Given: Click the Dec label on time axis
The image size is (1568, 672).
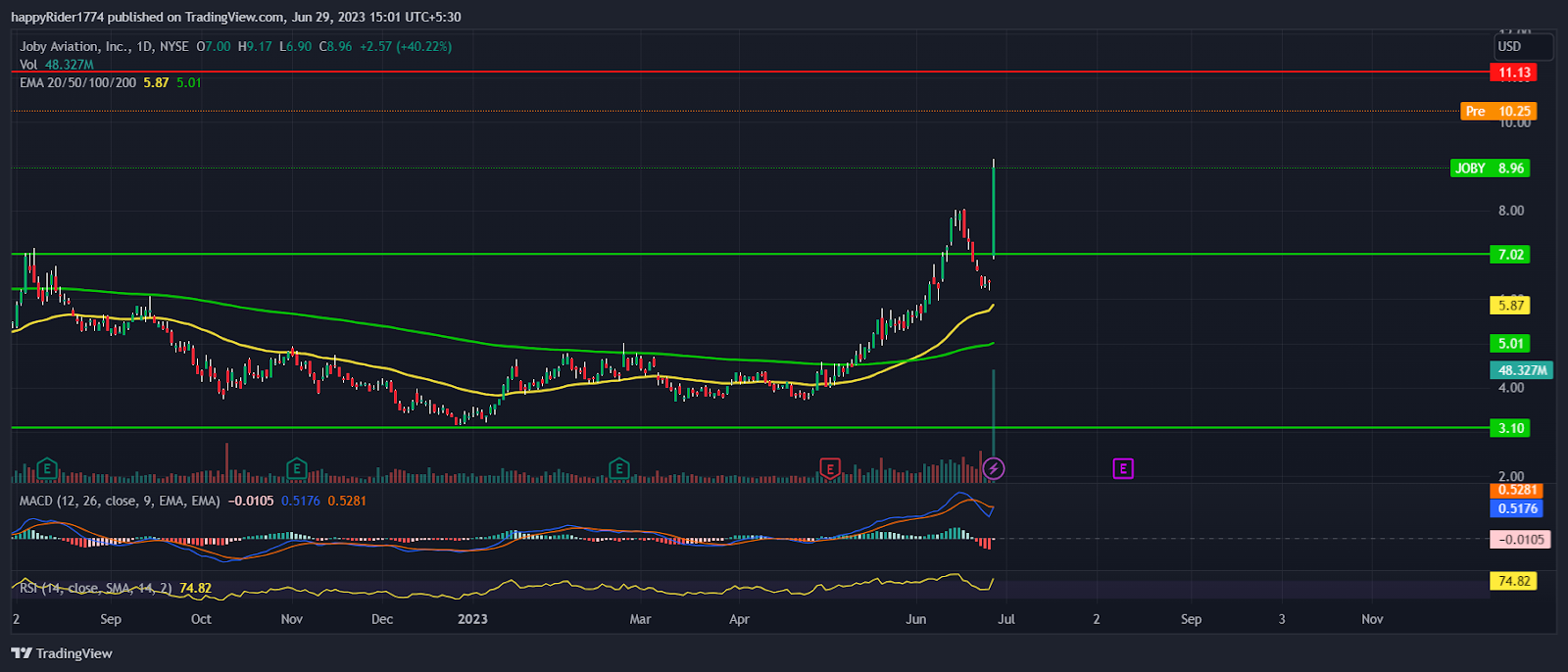Looking at the screenshot, I should (382, 619).
